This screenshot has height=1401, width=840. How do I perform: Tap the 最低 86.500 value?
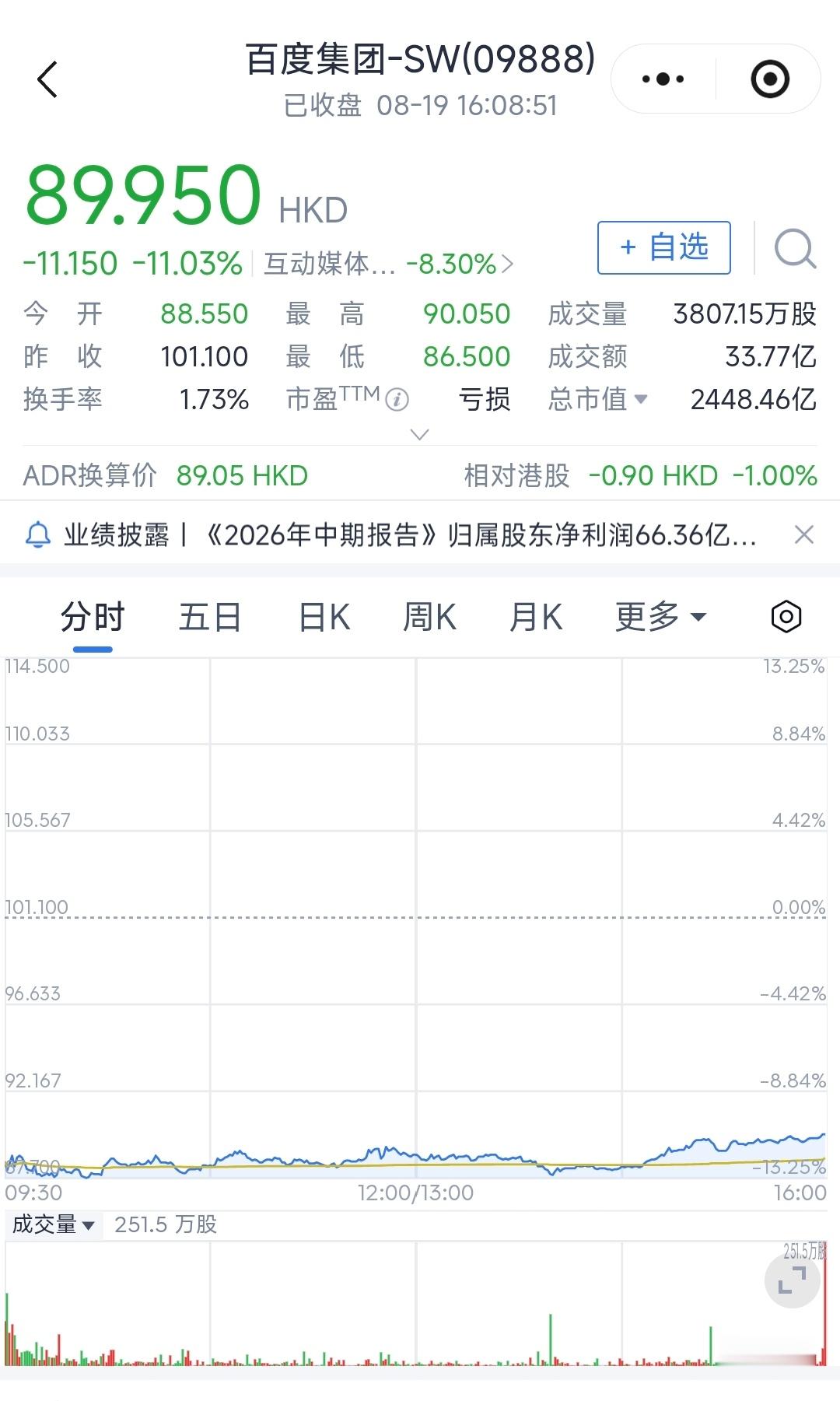pos(467,356)
